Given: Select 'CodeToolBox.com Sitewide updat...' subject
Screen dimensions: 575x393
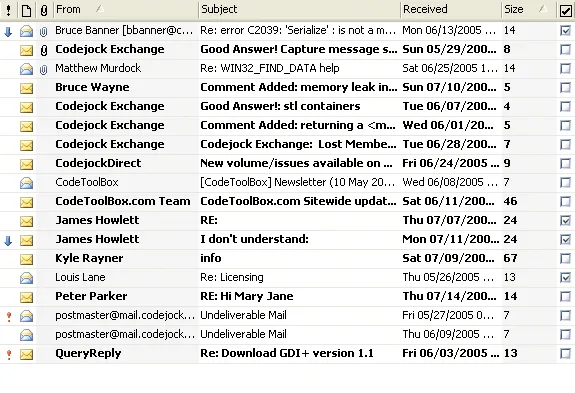Looking at the screenshot, I should pyautogui.click(x=298, y=201).
